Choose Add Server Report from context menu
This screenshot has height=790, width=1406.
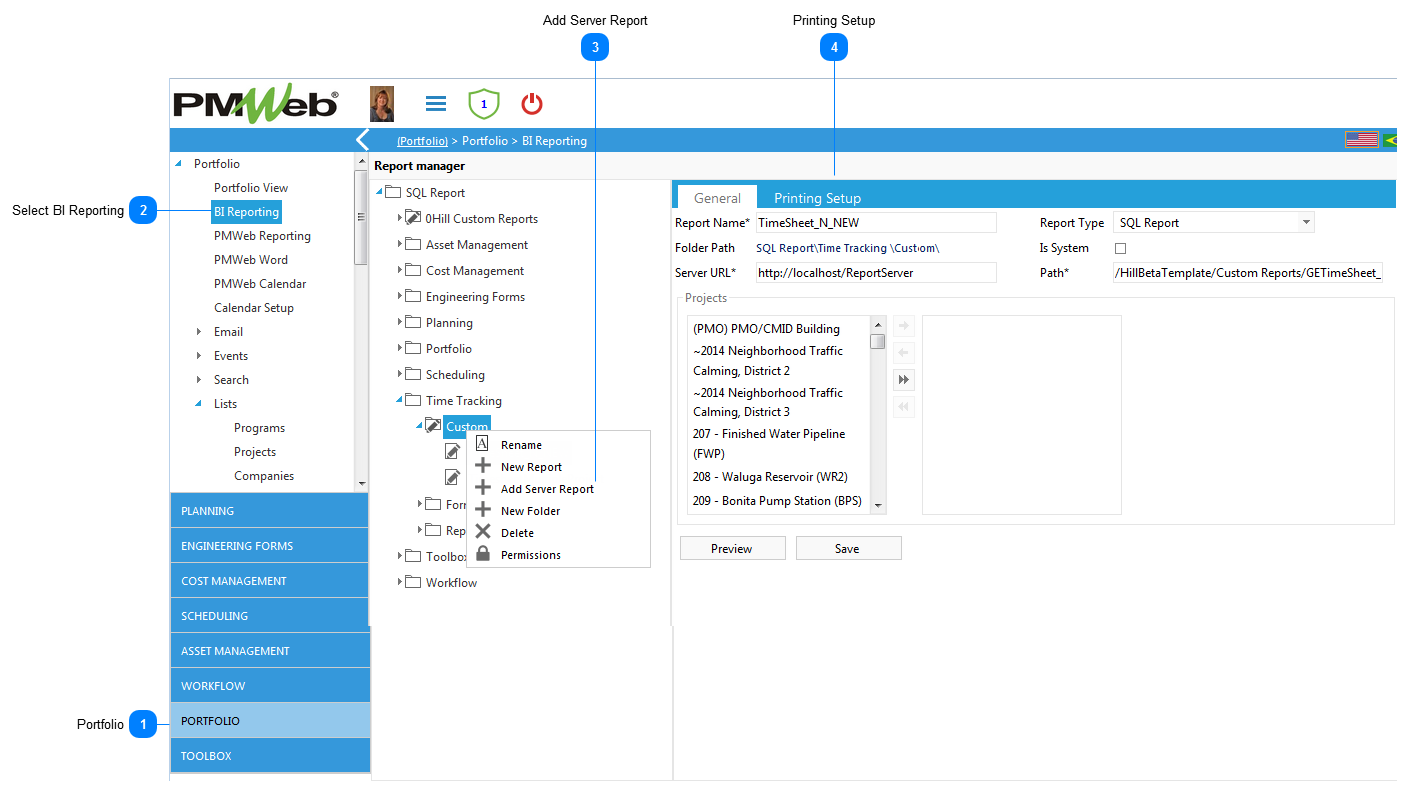[547, 489]
